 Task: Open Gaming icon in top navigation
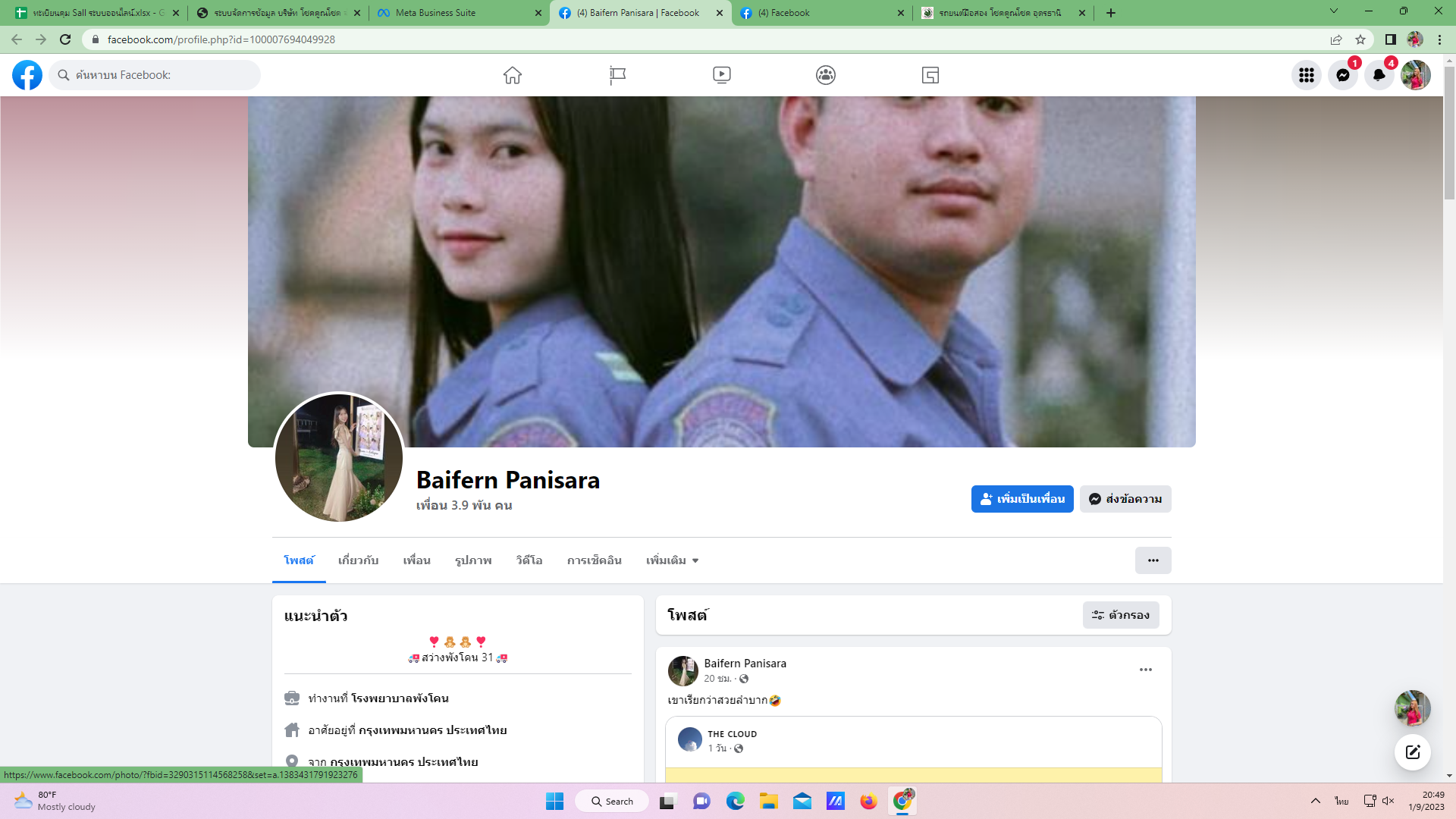pos(930,75)
